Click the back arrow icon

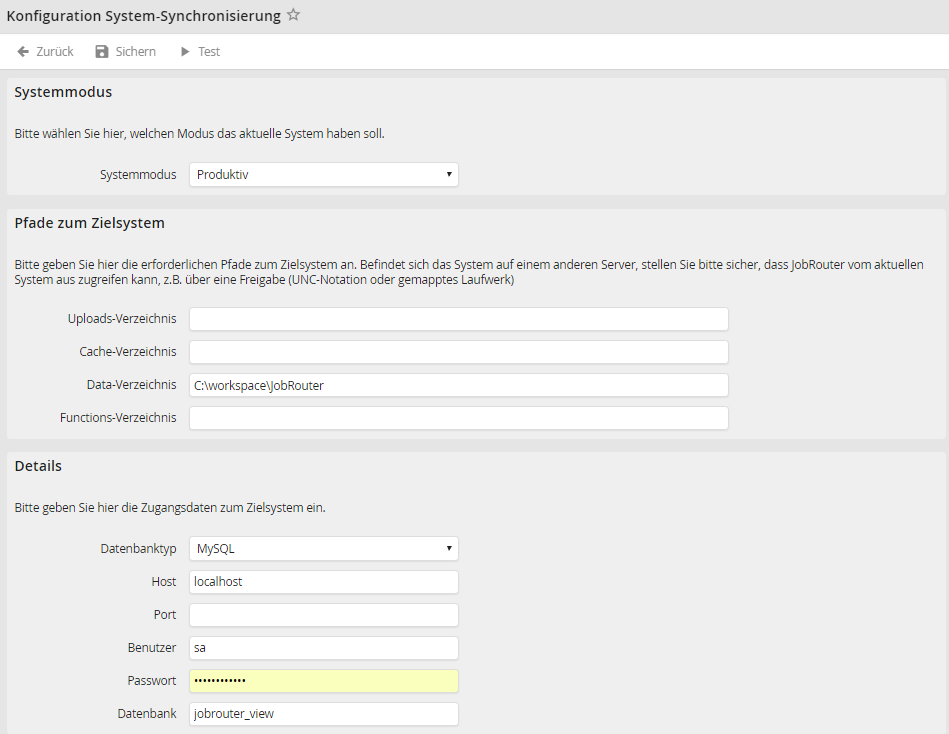(x=23, y=51)
